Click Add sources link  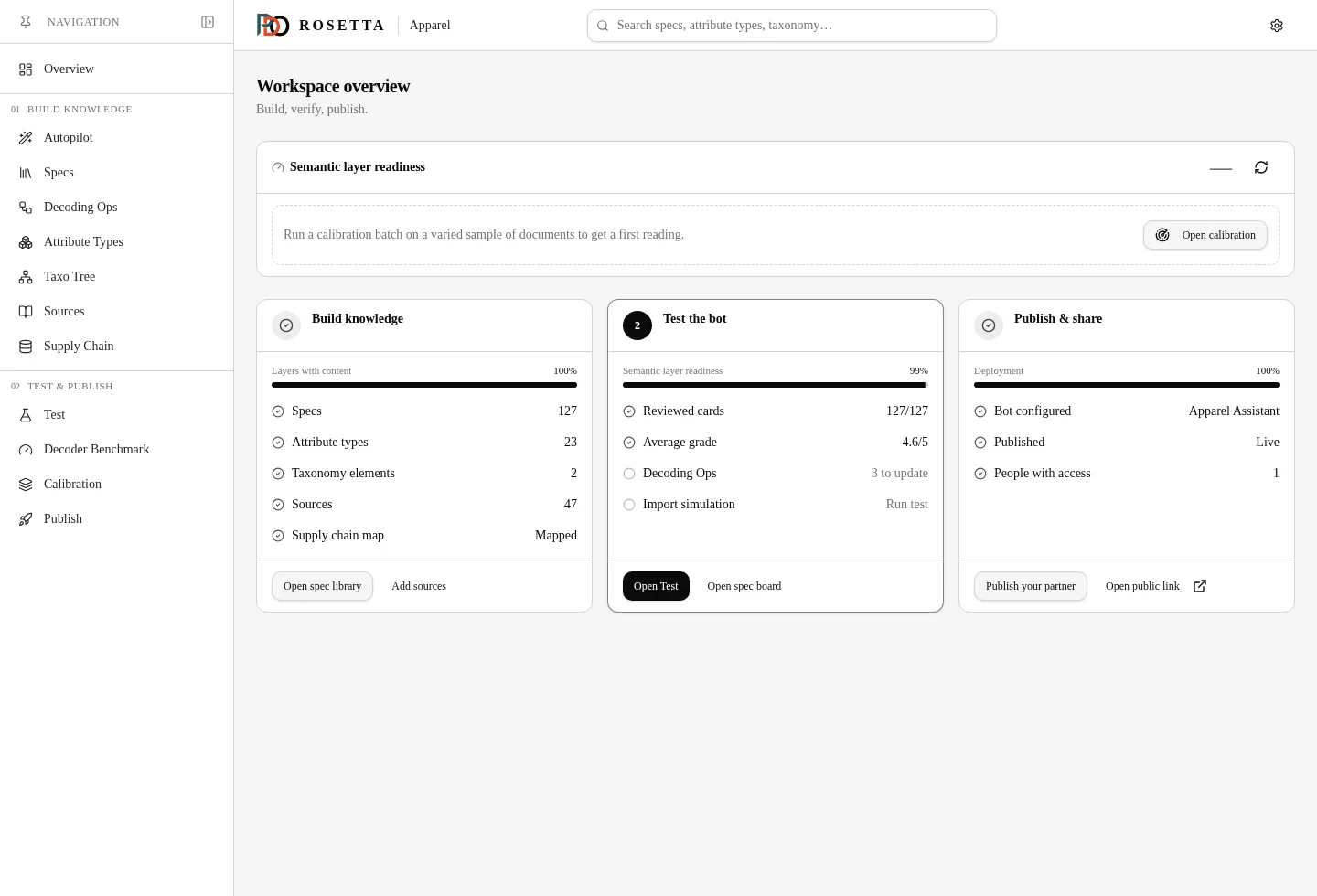tap(419, 586)
